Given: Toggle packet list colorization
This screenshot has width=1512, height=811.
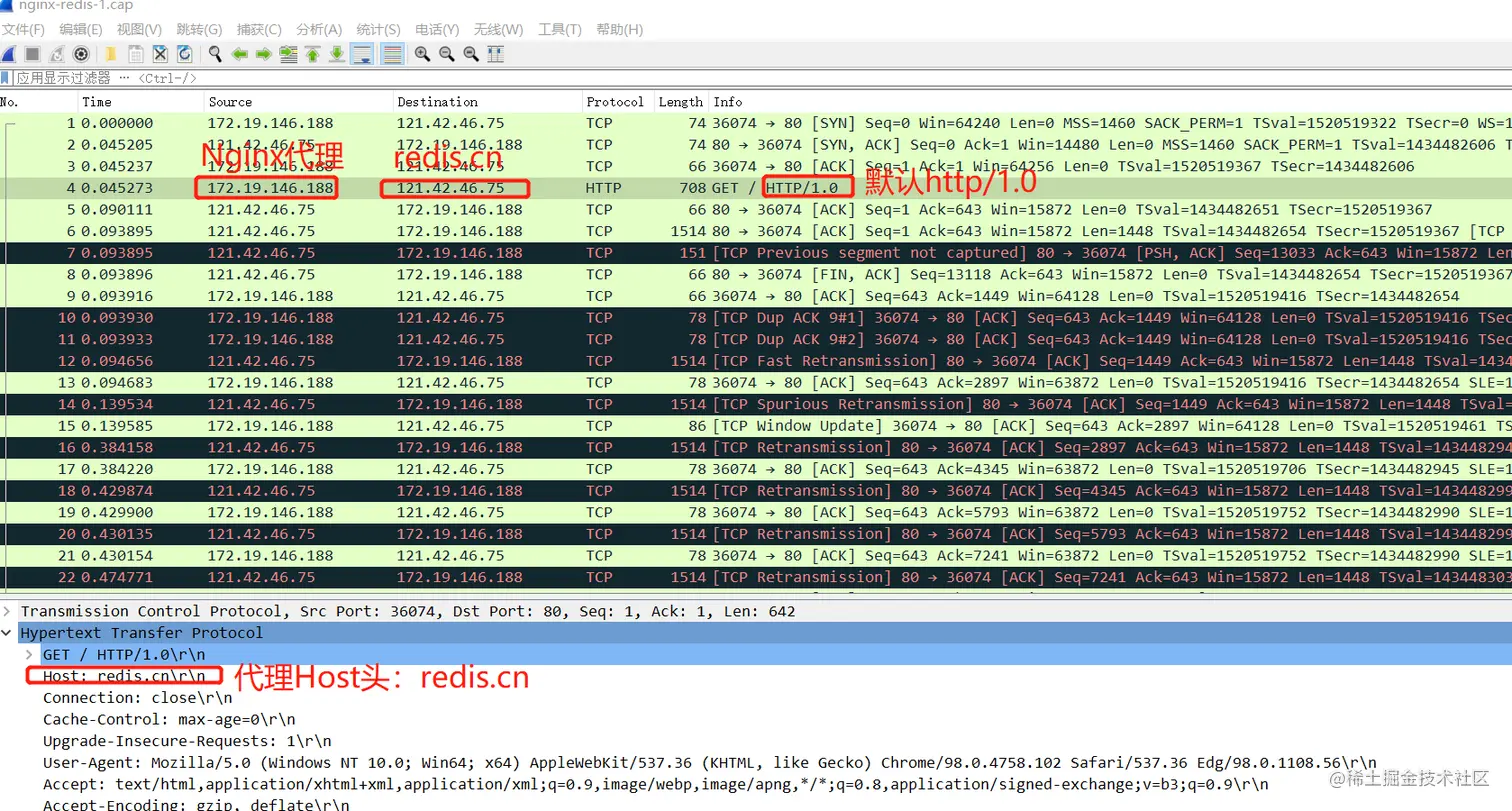Looking at the screenshot, I should point(392,54).
